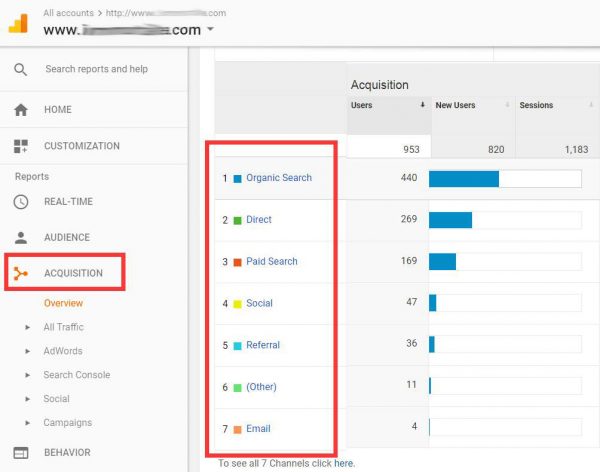Click the search magnifier icon in sidebar
600x472 pixels.
pos(20,69)
